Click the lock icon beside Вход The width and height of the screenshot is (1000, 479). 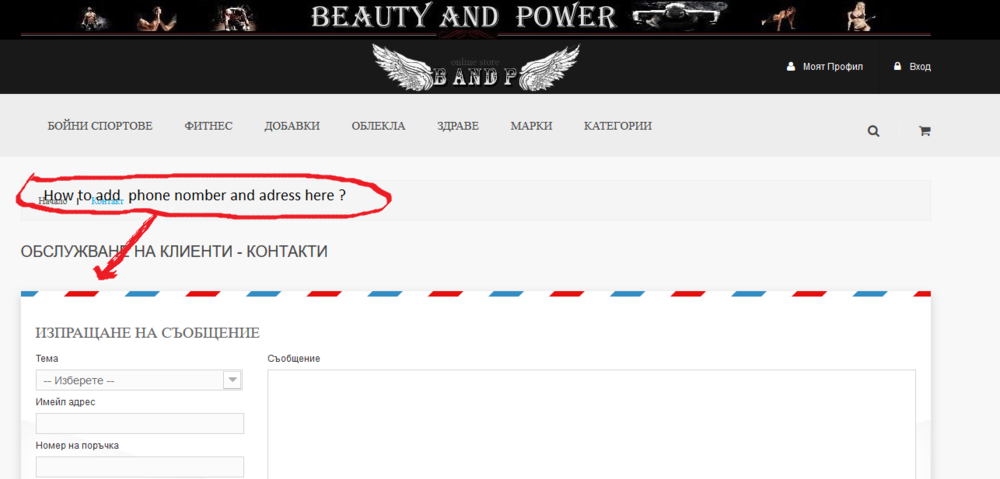897,66
